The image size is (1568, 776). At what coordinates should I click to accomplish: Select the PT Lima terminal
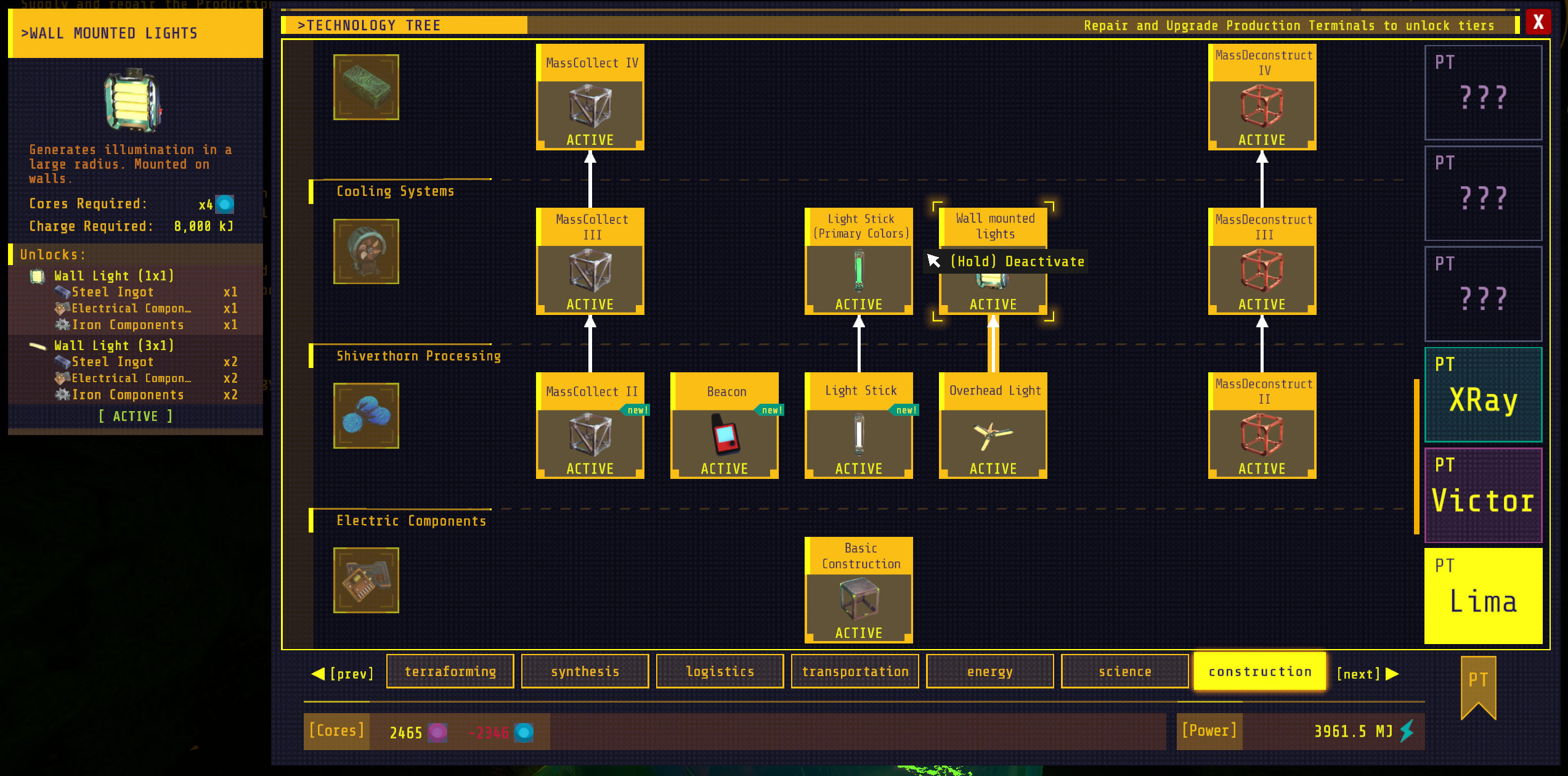pos(1483,594)
